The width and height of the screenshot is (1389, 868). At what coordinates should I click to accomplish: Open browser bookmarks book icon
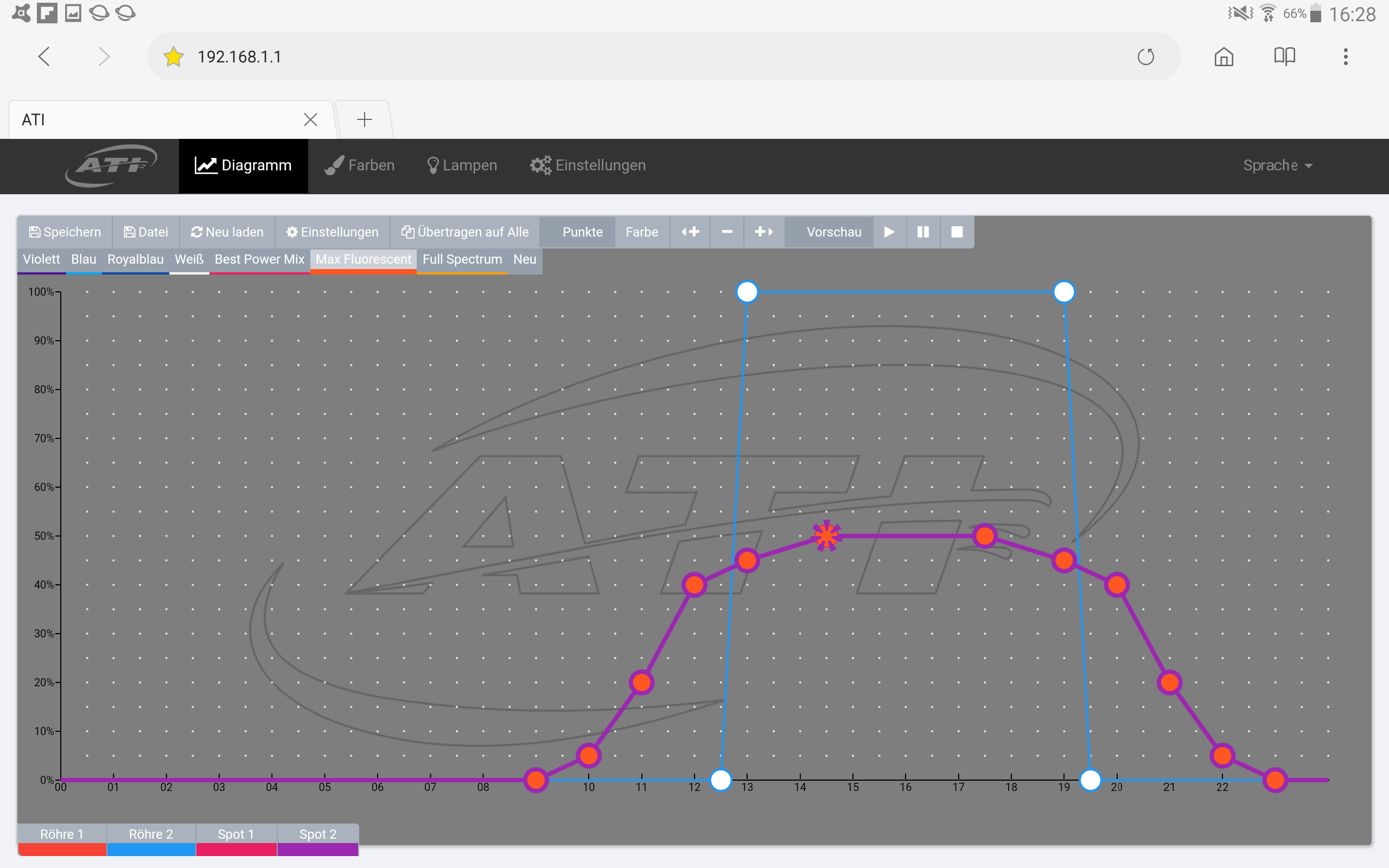(1284, 57)
